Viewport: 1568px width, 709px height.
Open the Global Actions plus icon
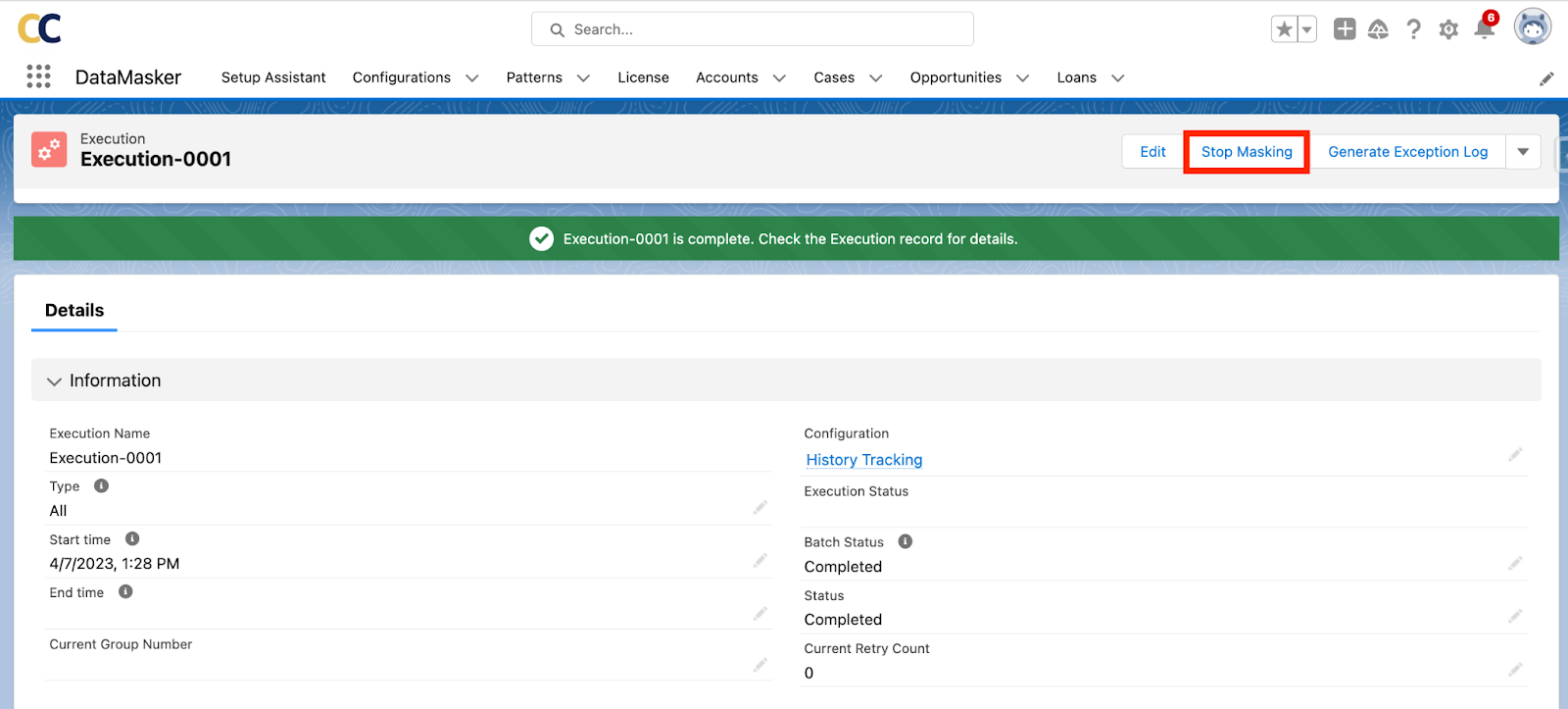coord(1345,29)
